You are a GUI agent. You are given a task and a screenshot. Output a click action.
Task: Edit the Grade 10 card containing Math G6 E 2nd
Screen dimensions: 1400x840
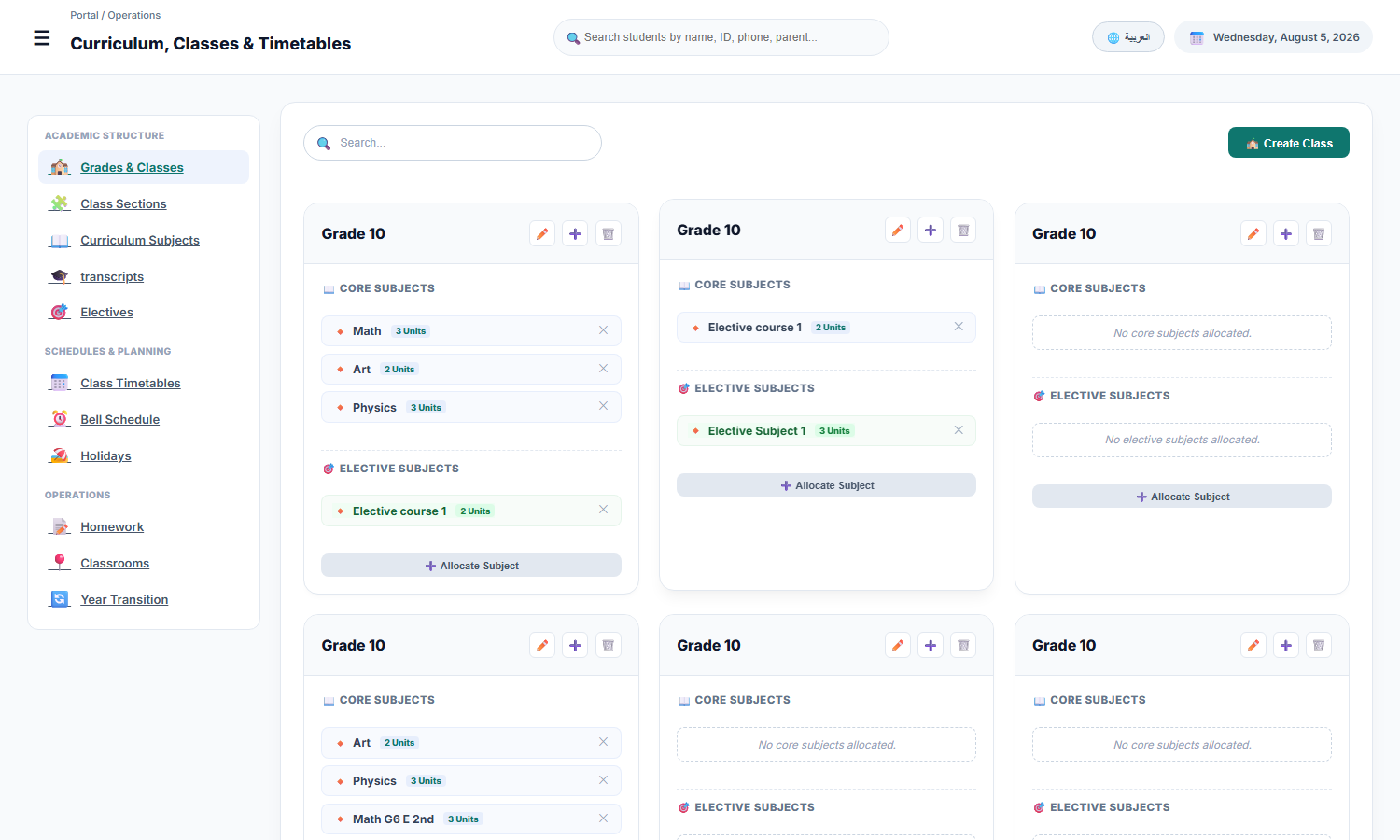pyautogui.click(x=542, y=645)
